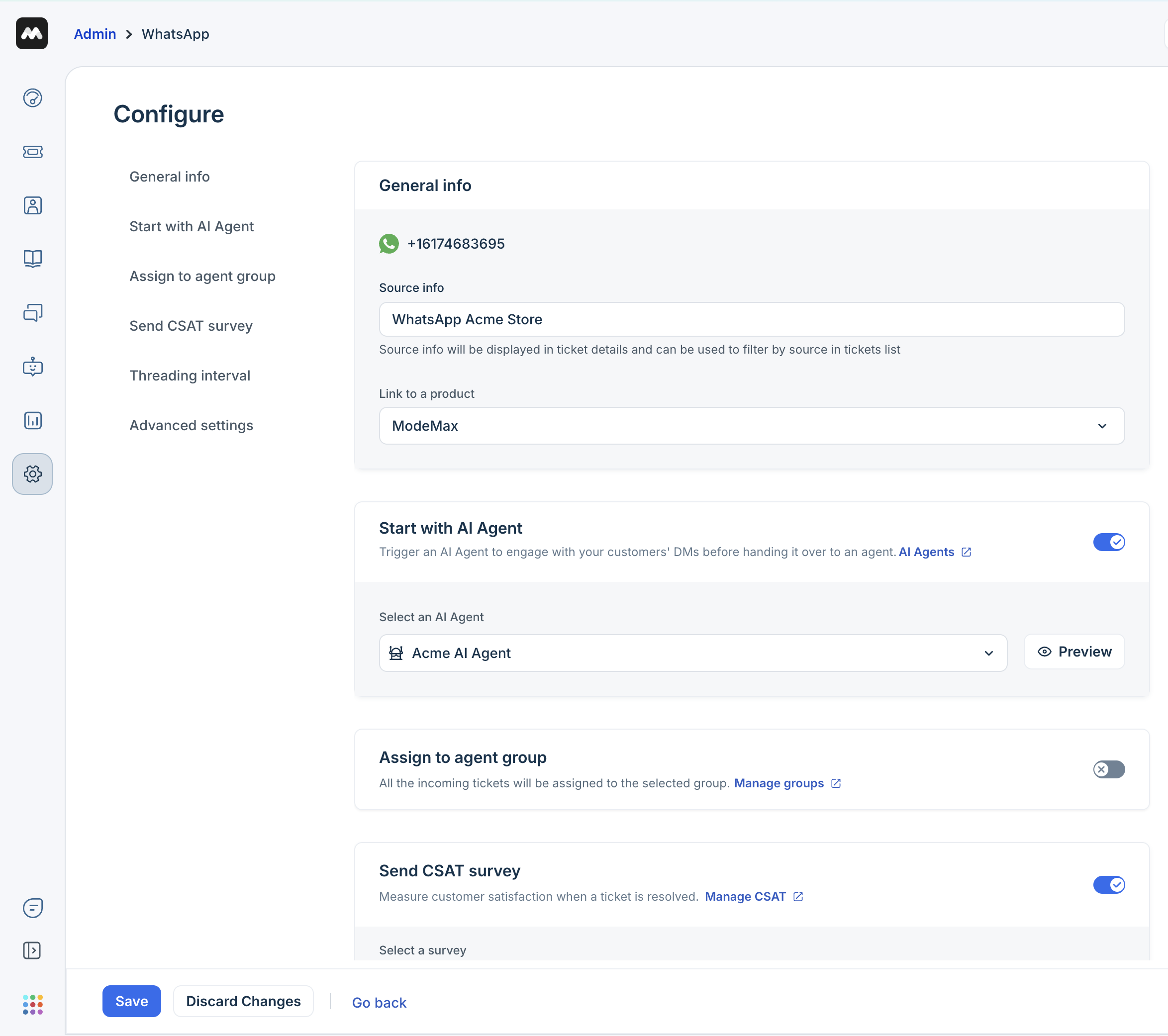Open the dashboard gauge icon in sidebar
Screen dimensions: 1168x1036
32,98
